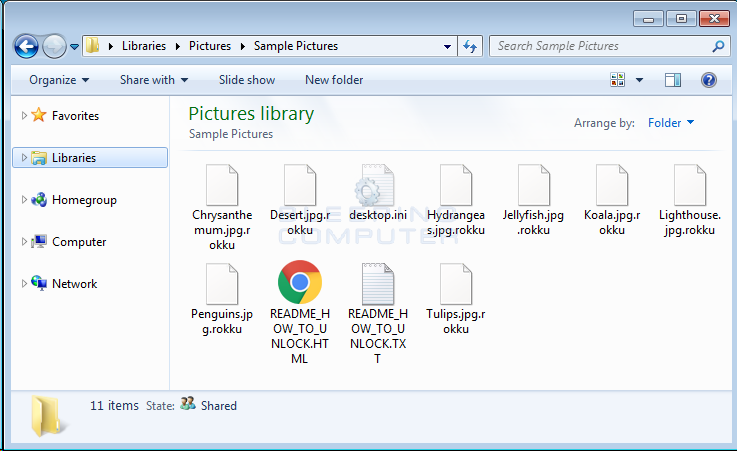737x451 pixels.
Task: Click the Back navigation arrow button
Action: [x=26, y=47]
